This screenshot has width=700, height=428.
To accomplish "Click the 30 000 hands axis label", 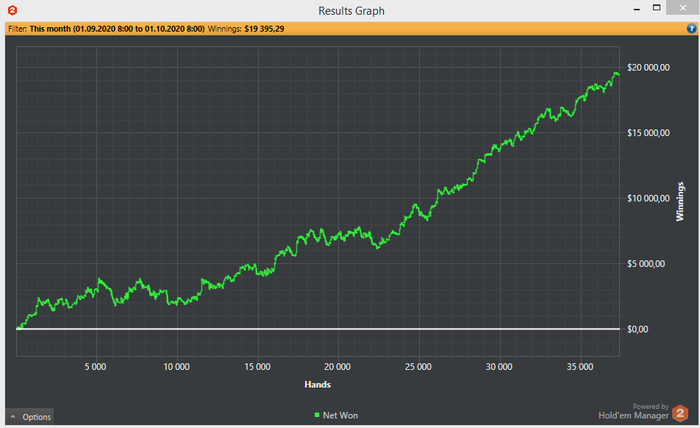I will click(499, 367).
